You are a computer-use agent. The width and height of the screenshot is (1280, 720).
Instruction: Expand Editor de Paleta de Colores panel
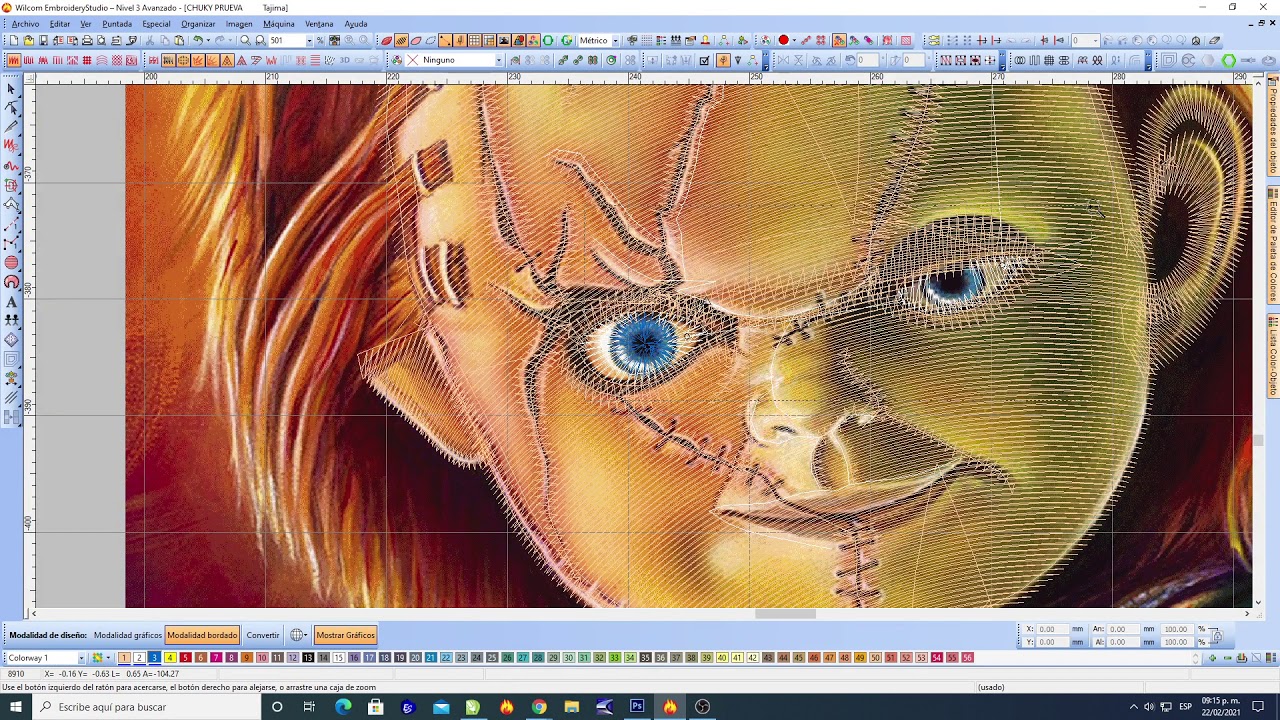pos(1273,245)
